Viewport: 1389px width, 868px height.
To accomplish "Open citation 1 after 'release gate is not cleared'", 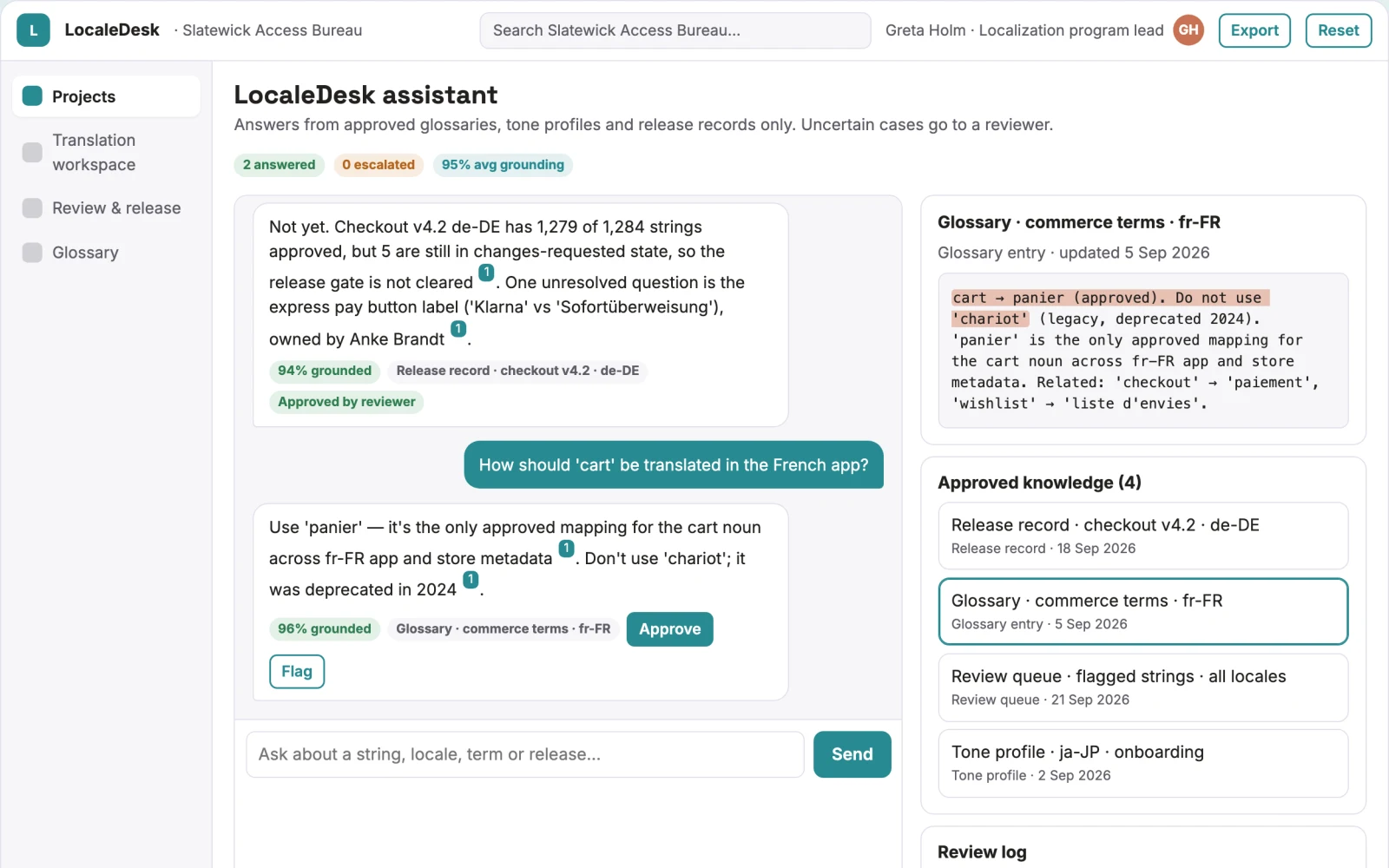I will [486, 273].
